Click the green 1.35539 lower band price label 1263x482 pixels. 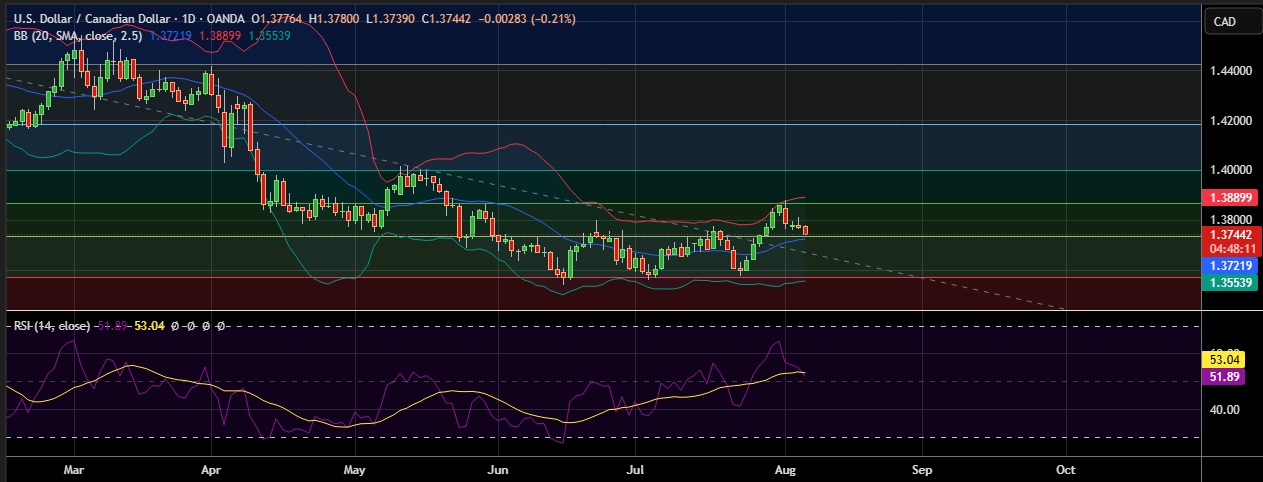pos(1228,283)
